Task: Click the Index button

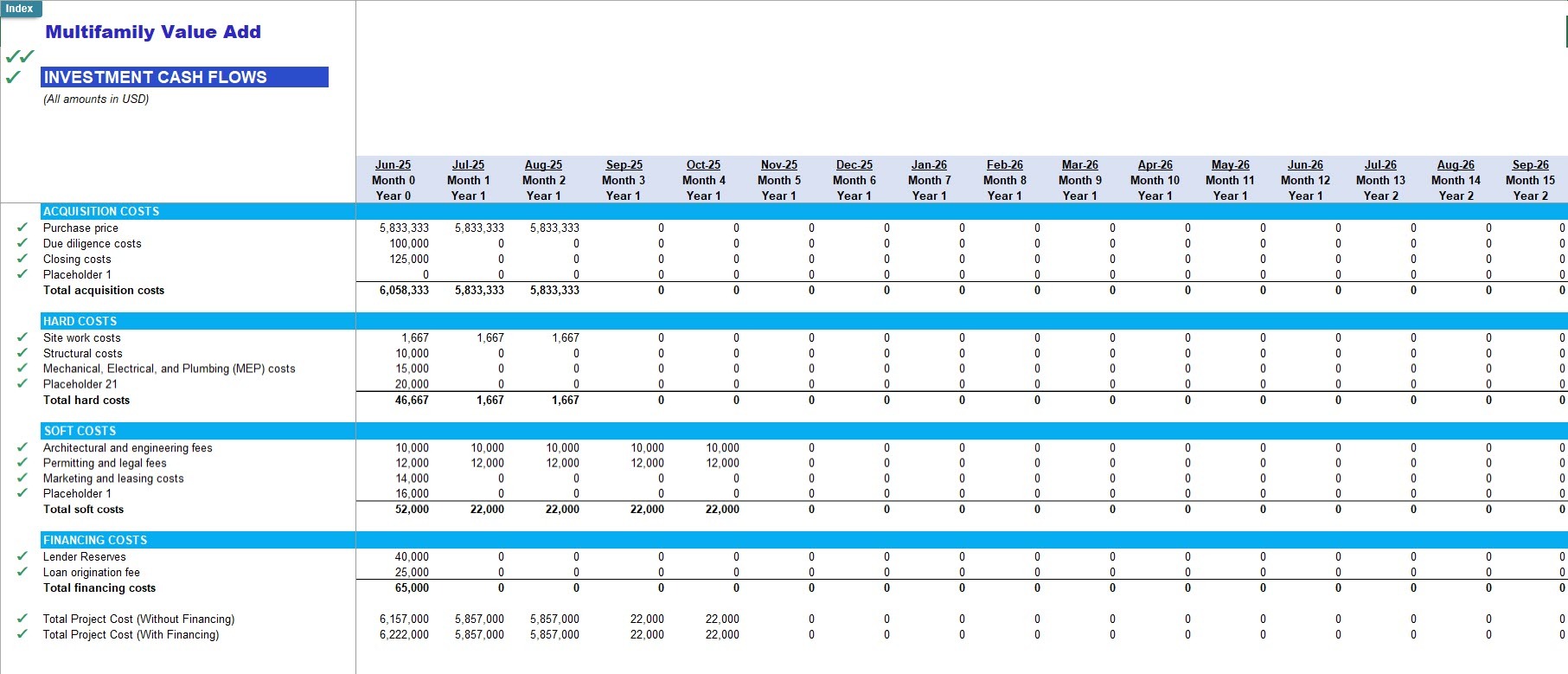Action: [x=20, y=9]
